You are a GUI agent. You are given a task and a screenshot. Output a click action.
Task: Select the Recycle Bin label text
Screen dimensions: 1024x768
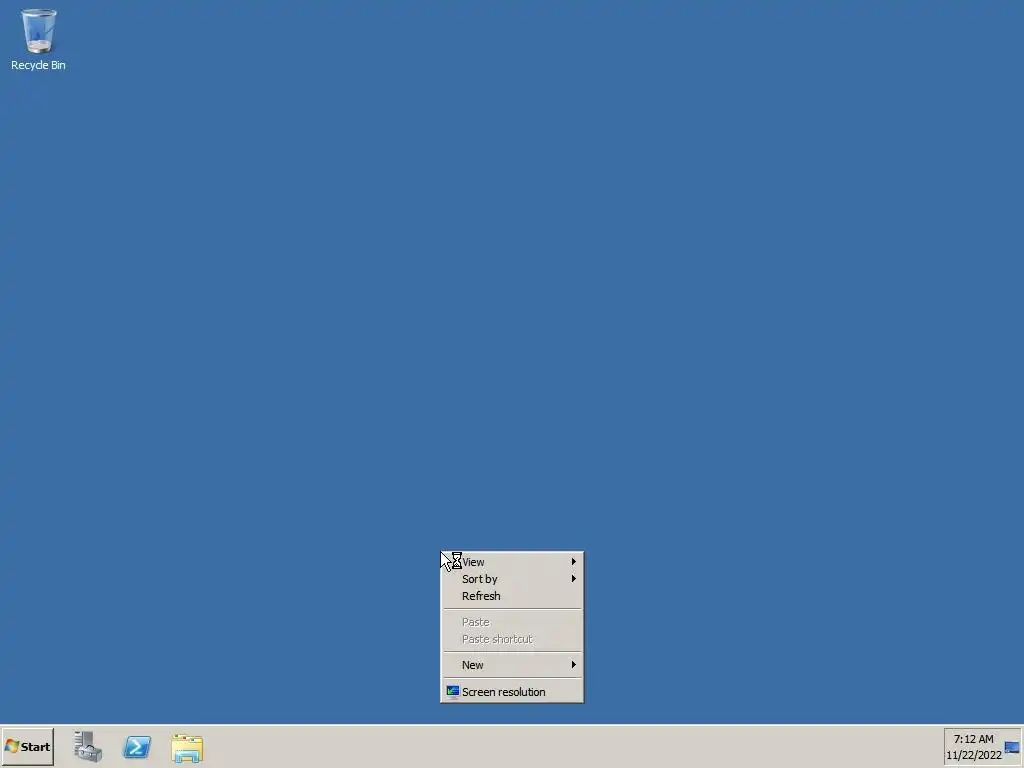point(39,65)
